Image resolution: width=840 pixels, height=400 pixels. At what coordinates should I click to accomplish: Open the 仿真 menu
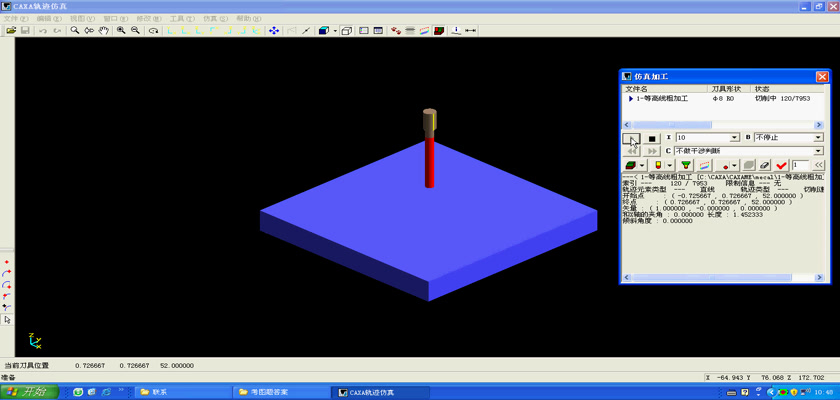(215, 18)
